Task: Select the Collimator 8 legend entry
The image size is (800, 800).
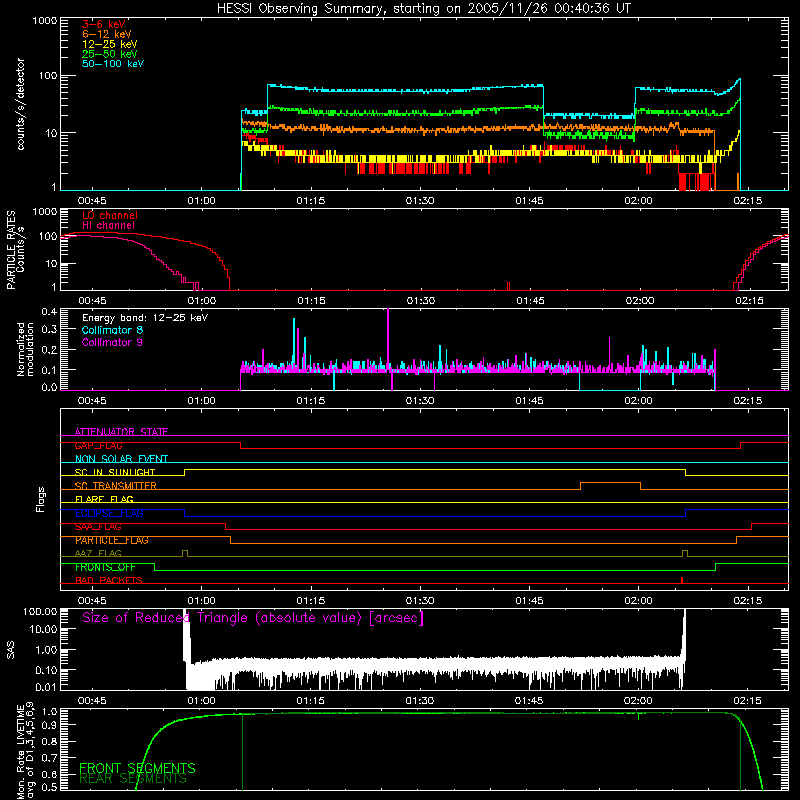Action: click(112, 330)
